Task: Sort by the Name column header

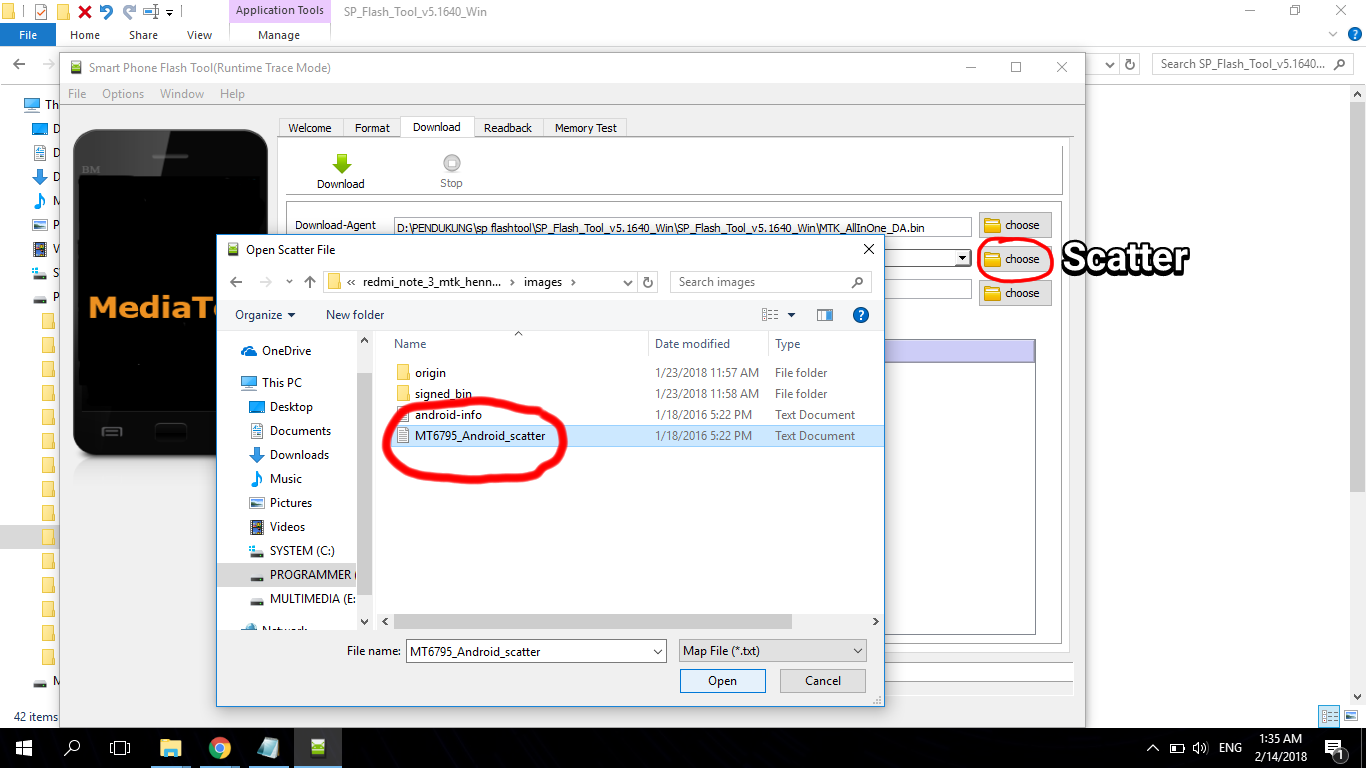Action: point(410,344)
